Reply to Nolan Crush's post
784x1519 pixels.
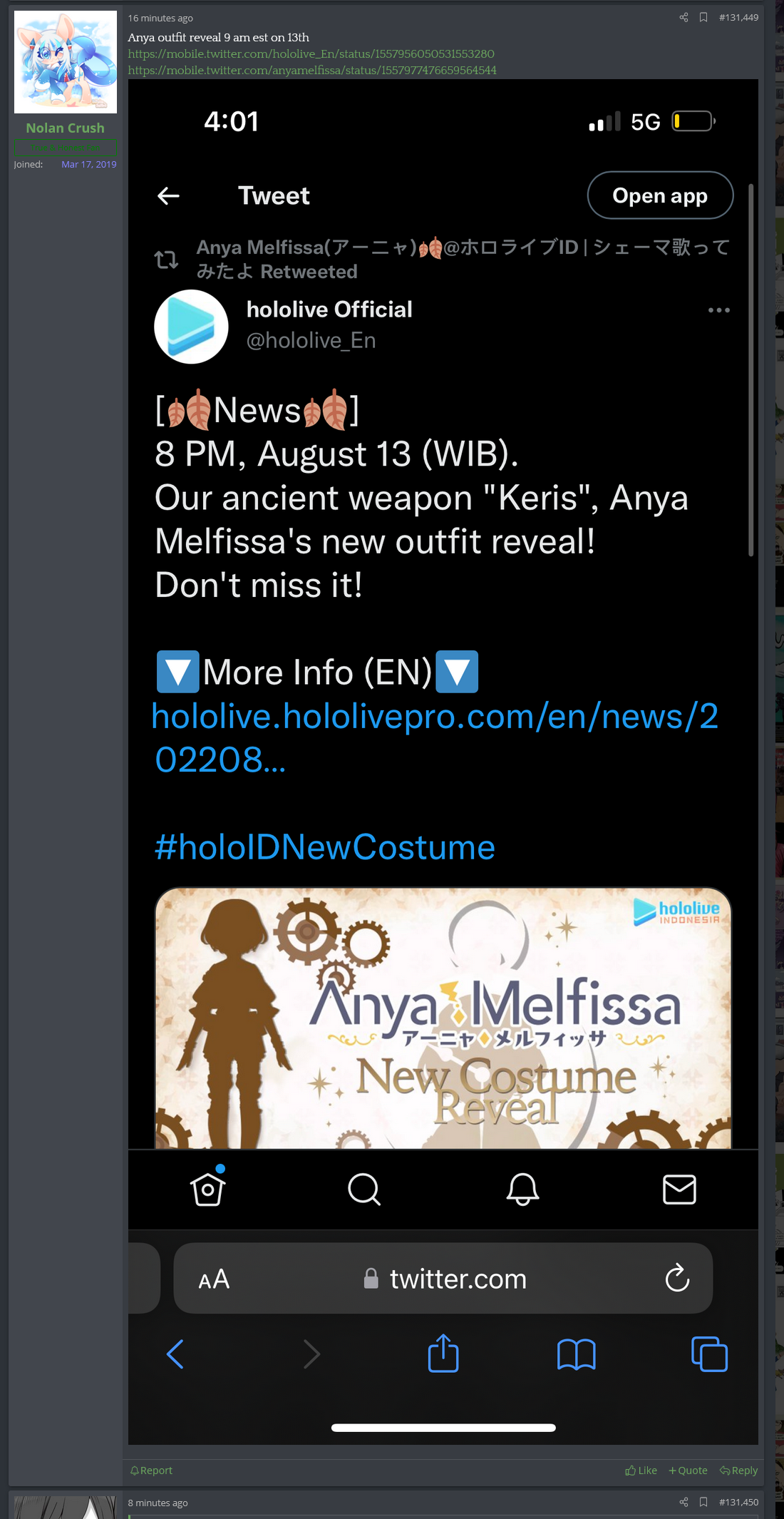[x=738, y=1471]
